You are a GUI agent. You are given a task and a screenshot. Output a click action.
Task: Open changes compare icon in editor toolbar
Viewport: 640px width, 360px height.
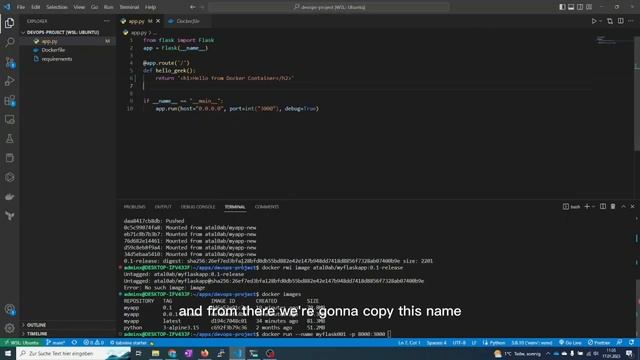[610, 21]
